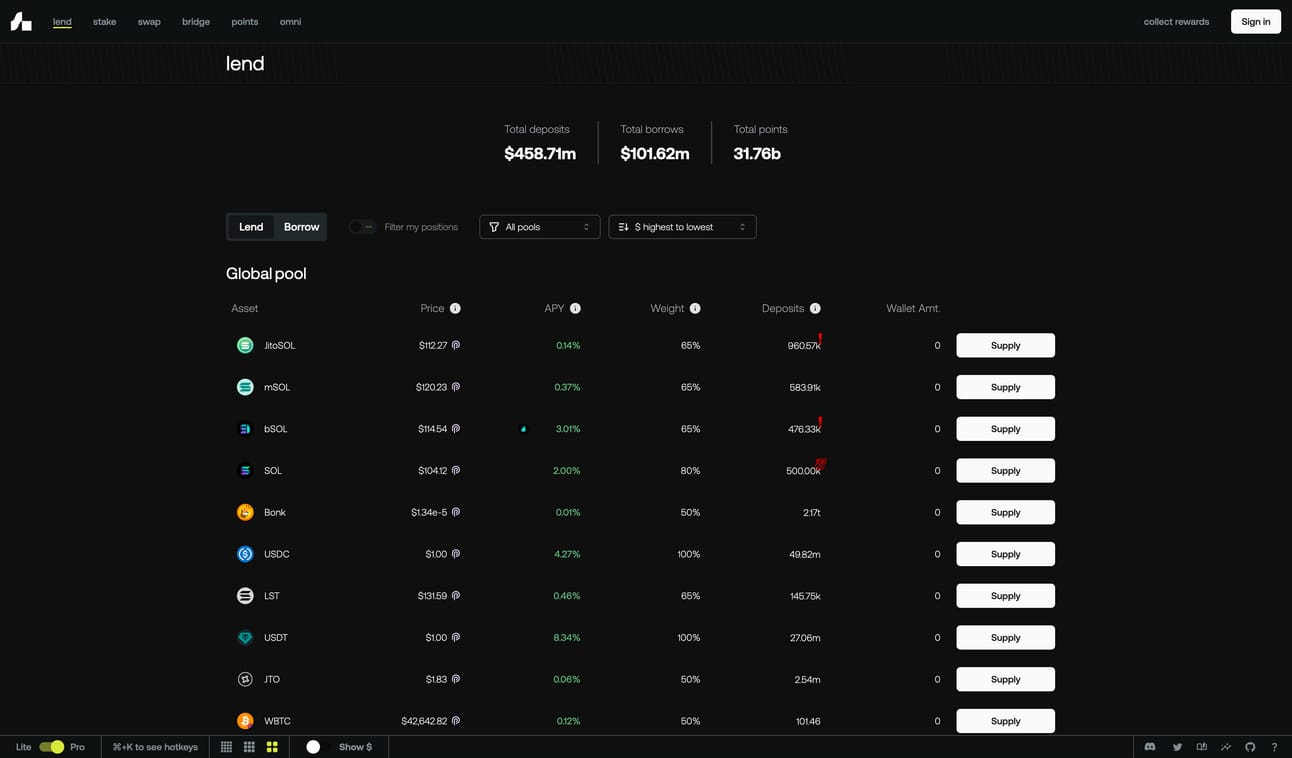Viewport: 1292px width, 758px height.
Task: Open the analytics chart icon in footer
Action: point(1226,747)
